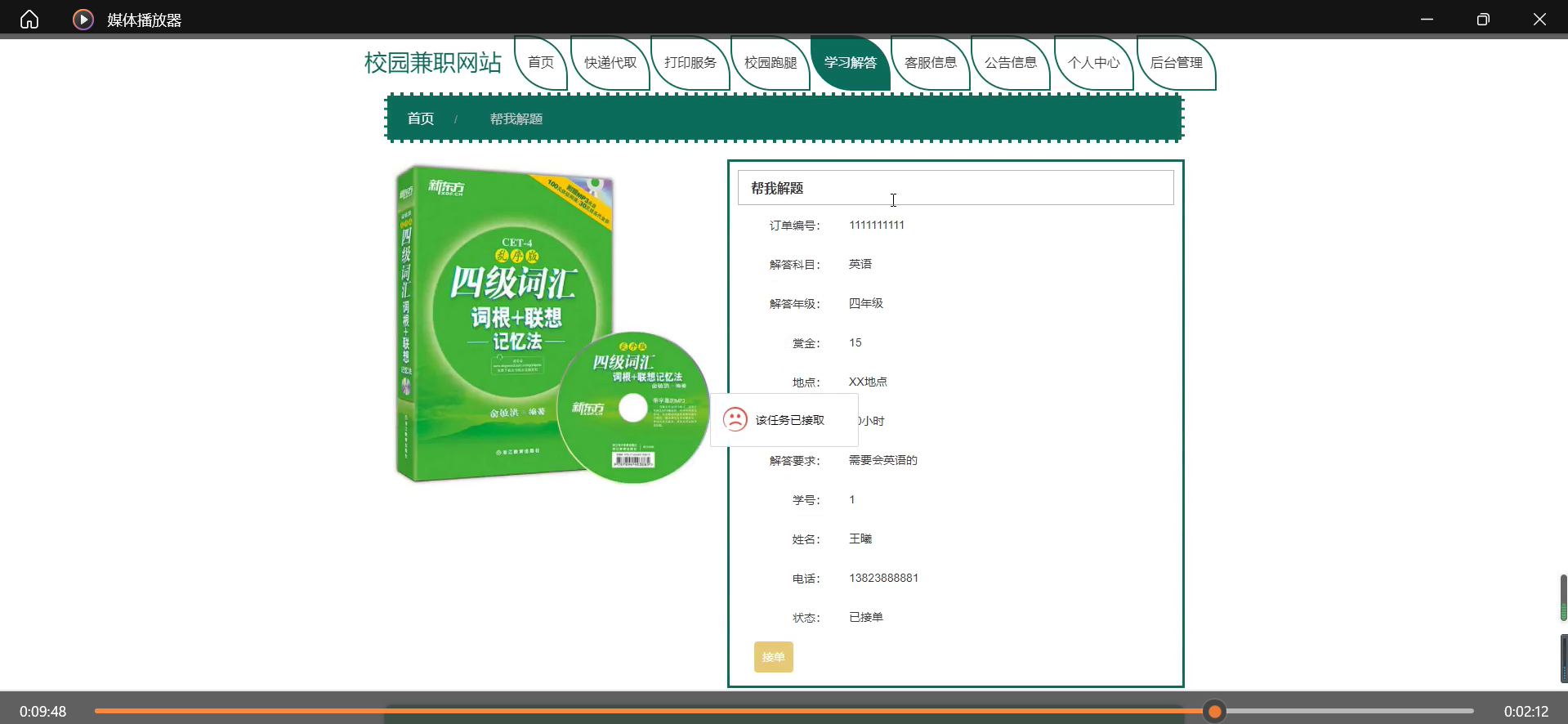
Task: Select the 学习解答 tab
Action: 851,63
